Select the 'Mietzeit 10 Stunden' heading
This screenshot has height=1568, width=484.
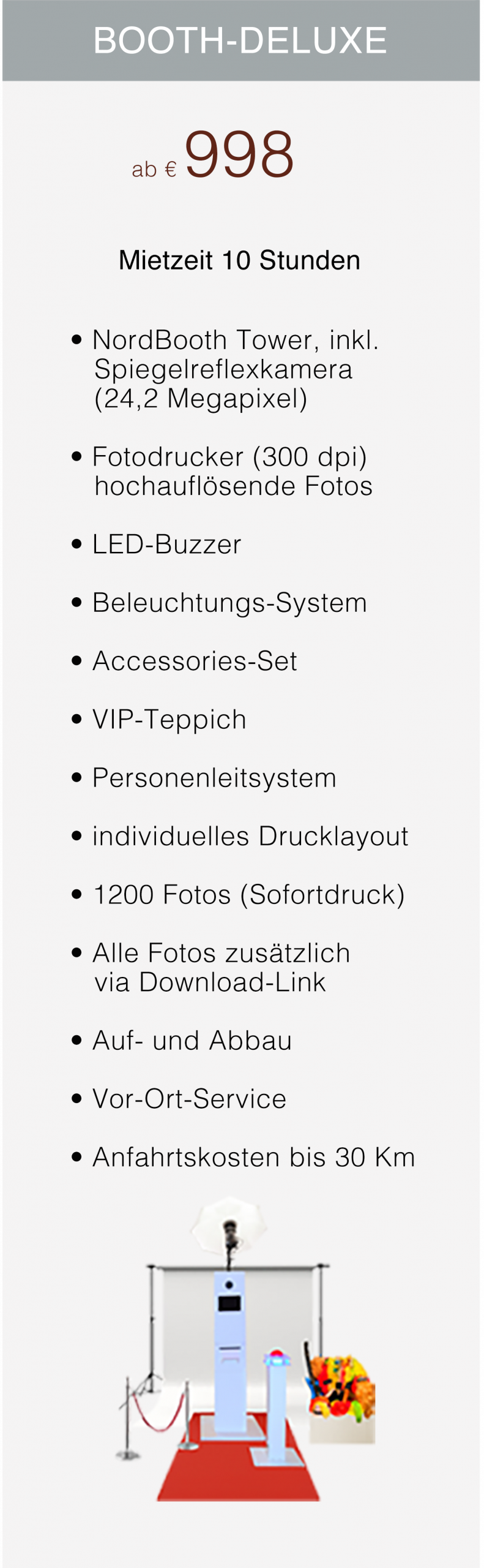tap(239, 260)
